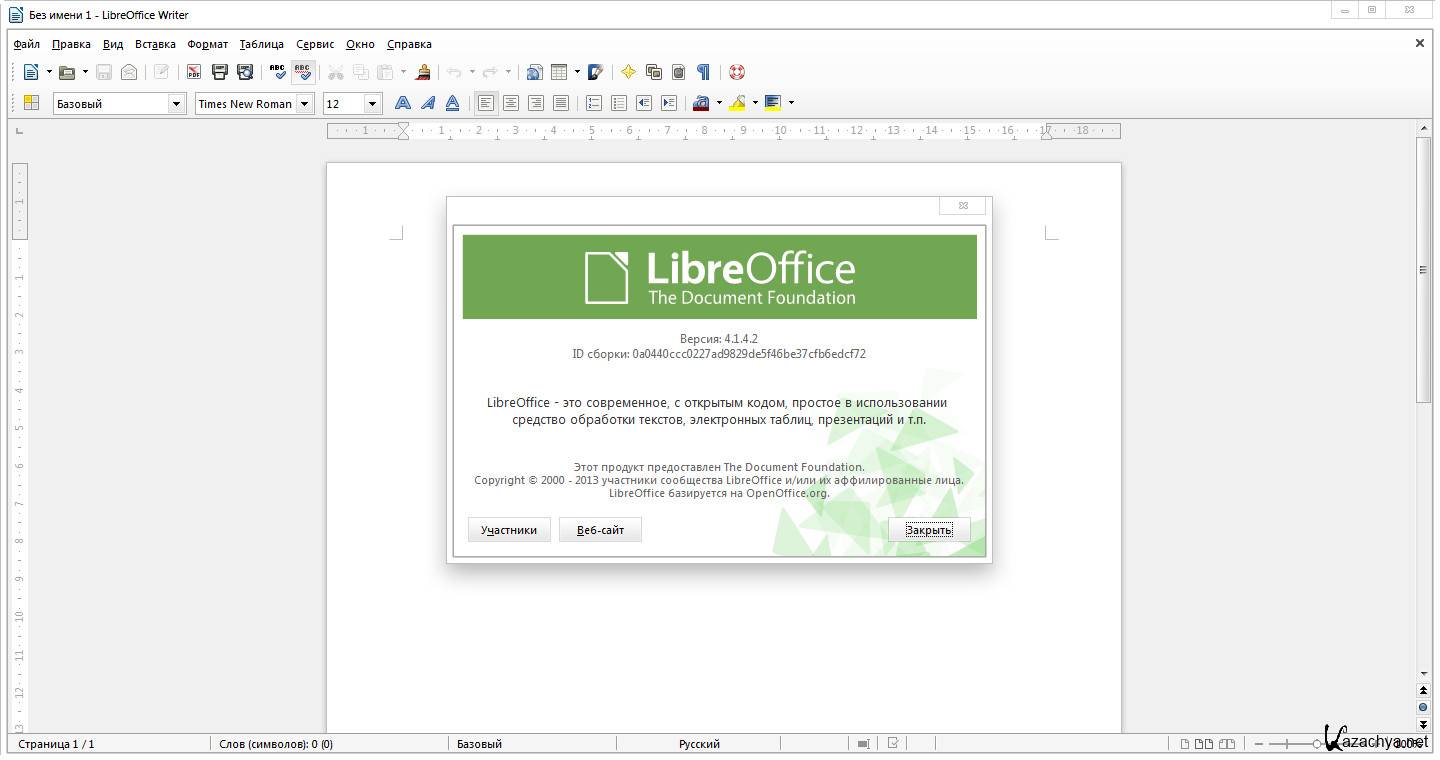This screenshot has width=1440, height=760.
Task: Open the Paste special dropdown arrow
Action: (404, 72)
